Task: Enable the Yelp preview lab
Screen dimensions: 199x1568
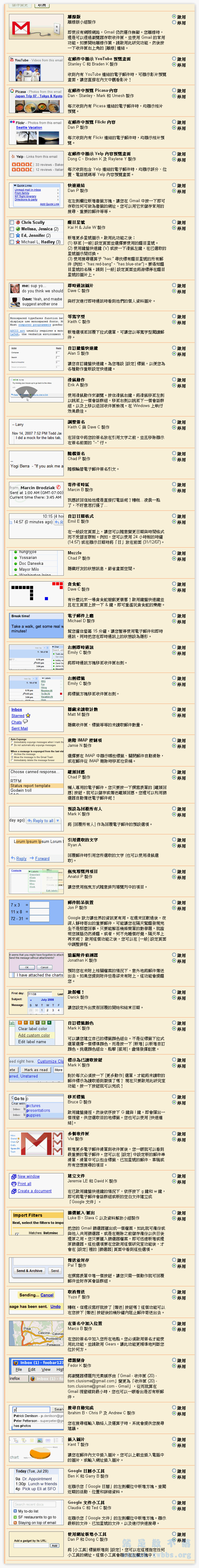Action: [x=173, y=154]
